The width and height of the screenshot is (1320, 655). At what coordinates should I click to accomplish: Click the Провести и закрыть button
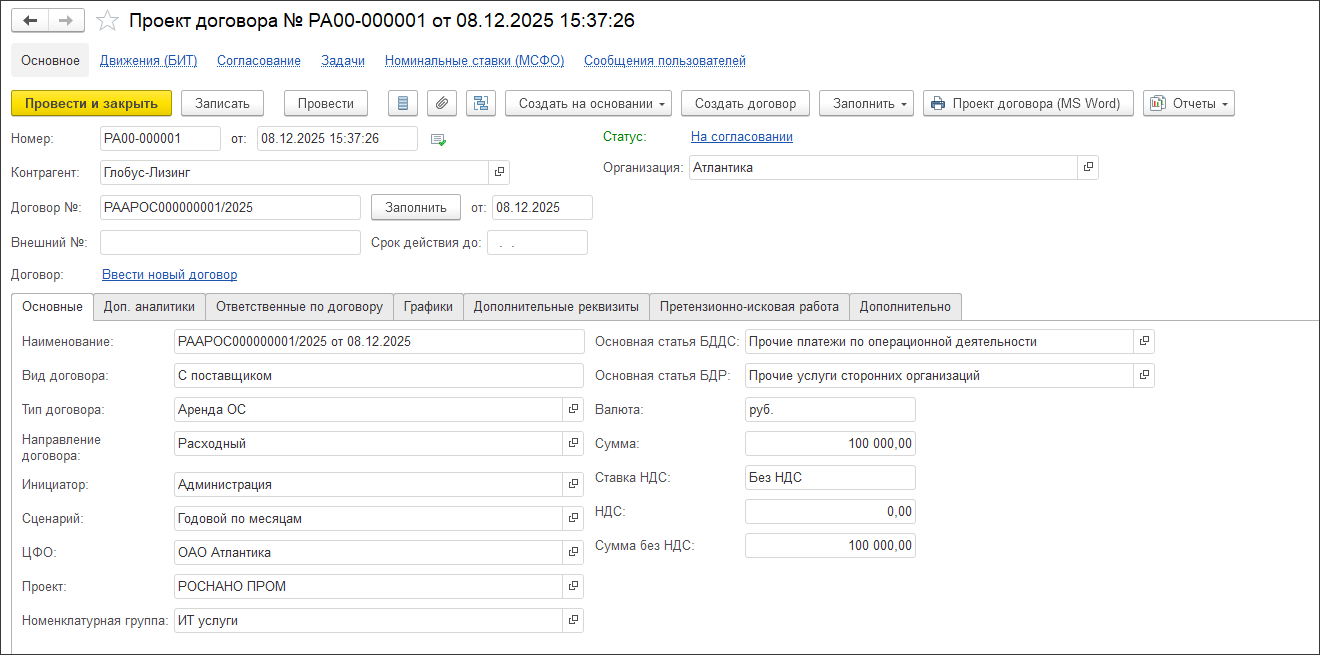(91, 103)
